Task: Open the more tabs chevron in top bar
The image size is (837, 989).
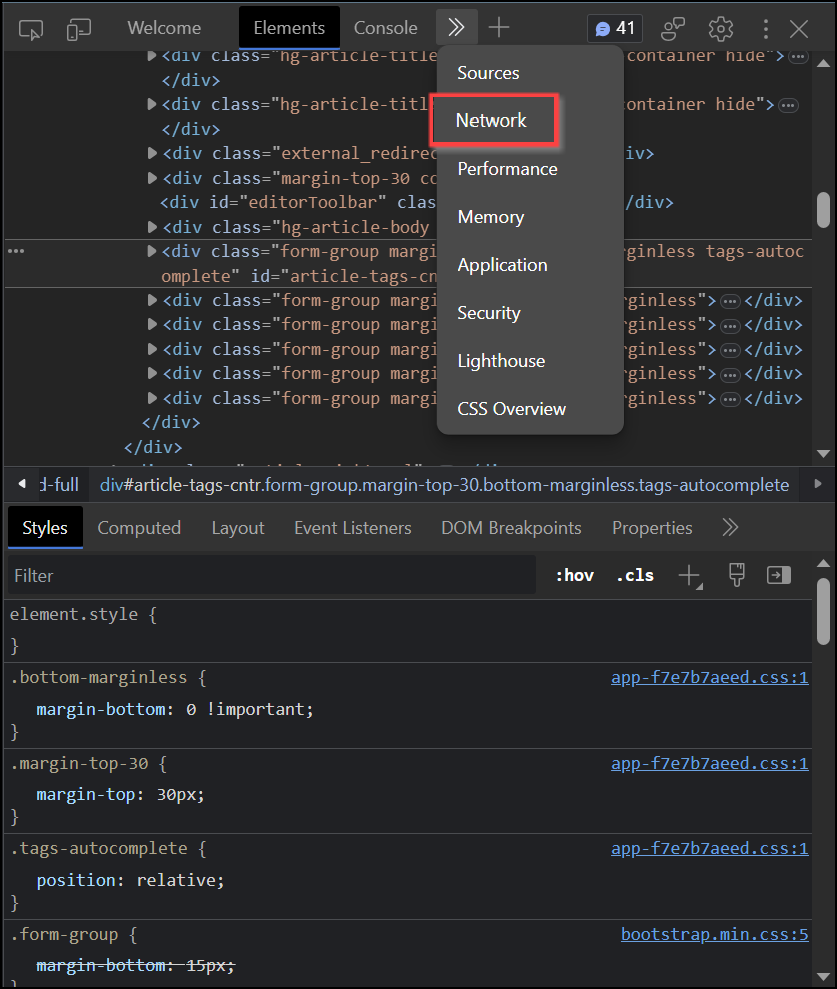Action: [x=456, y=28]
